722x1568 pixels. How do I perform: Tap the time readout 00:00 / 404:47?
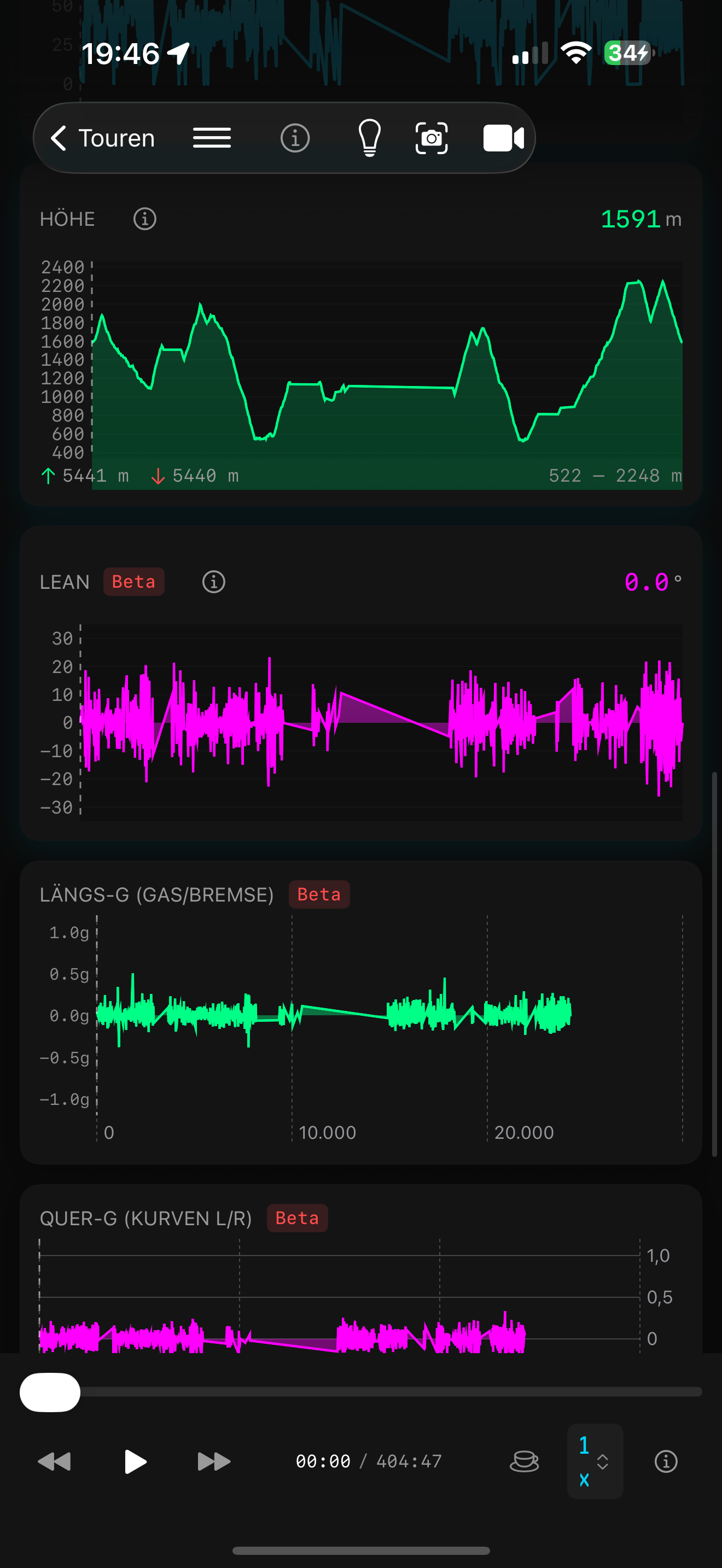coord(369,1461)
